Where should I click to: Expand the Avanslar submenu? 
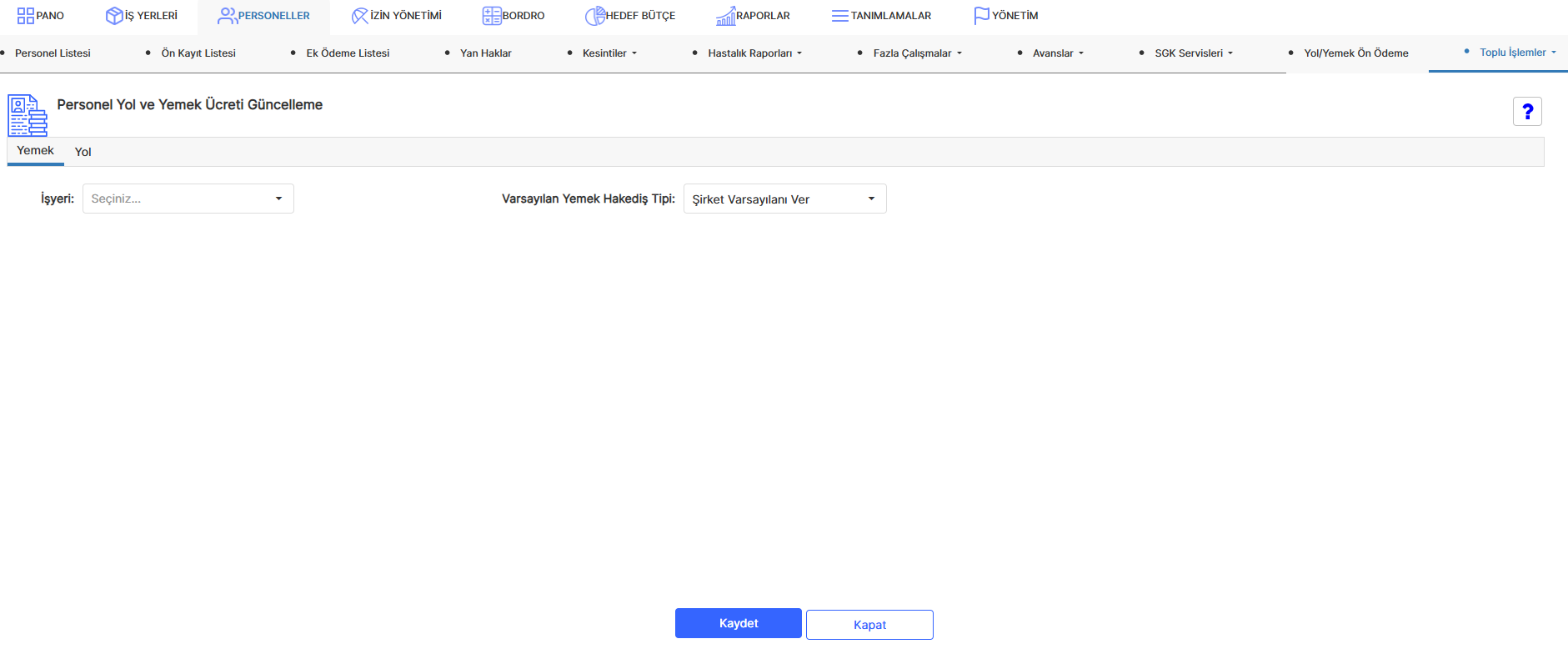[1059, 53]
